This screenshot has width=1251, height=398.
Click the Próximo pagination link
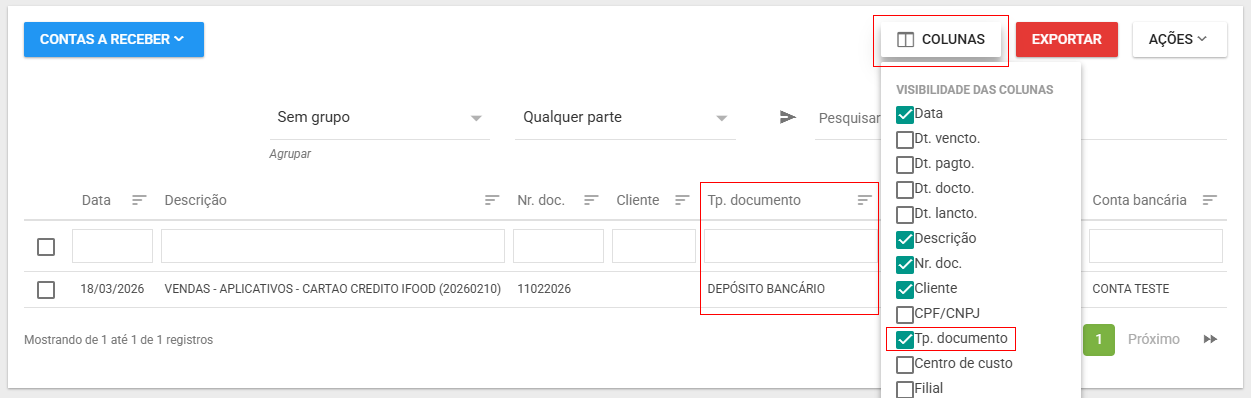[x=1154, y=340]
